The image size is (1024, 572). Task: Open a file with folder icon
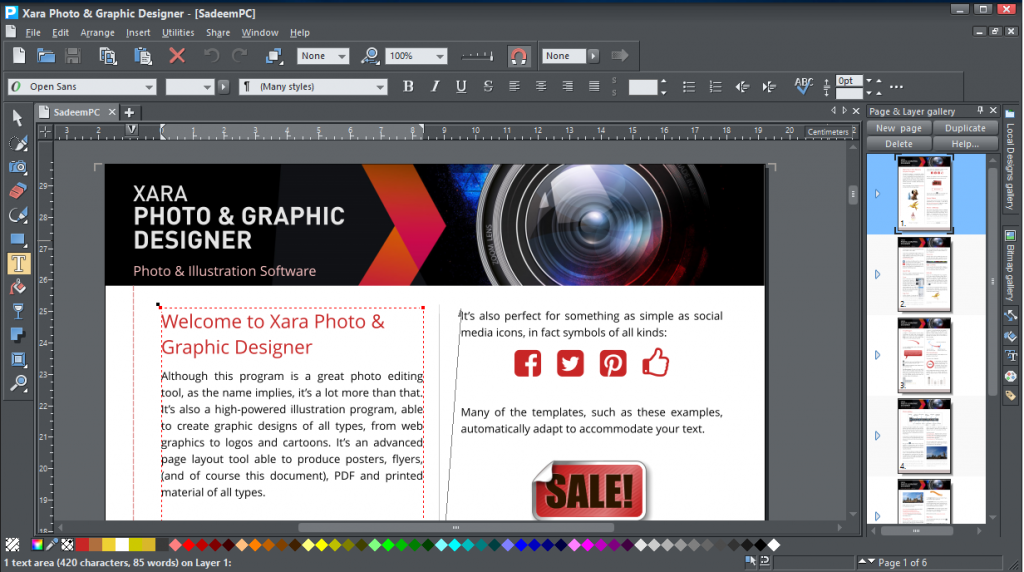(46, 56)
